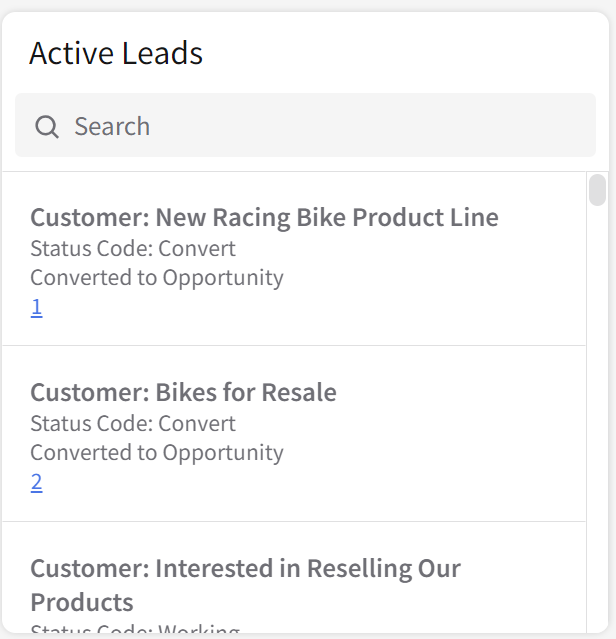Screen dimensions: 616x639
Task: Click first lead's Status Code: Convert text
Action: point(133,248)
